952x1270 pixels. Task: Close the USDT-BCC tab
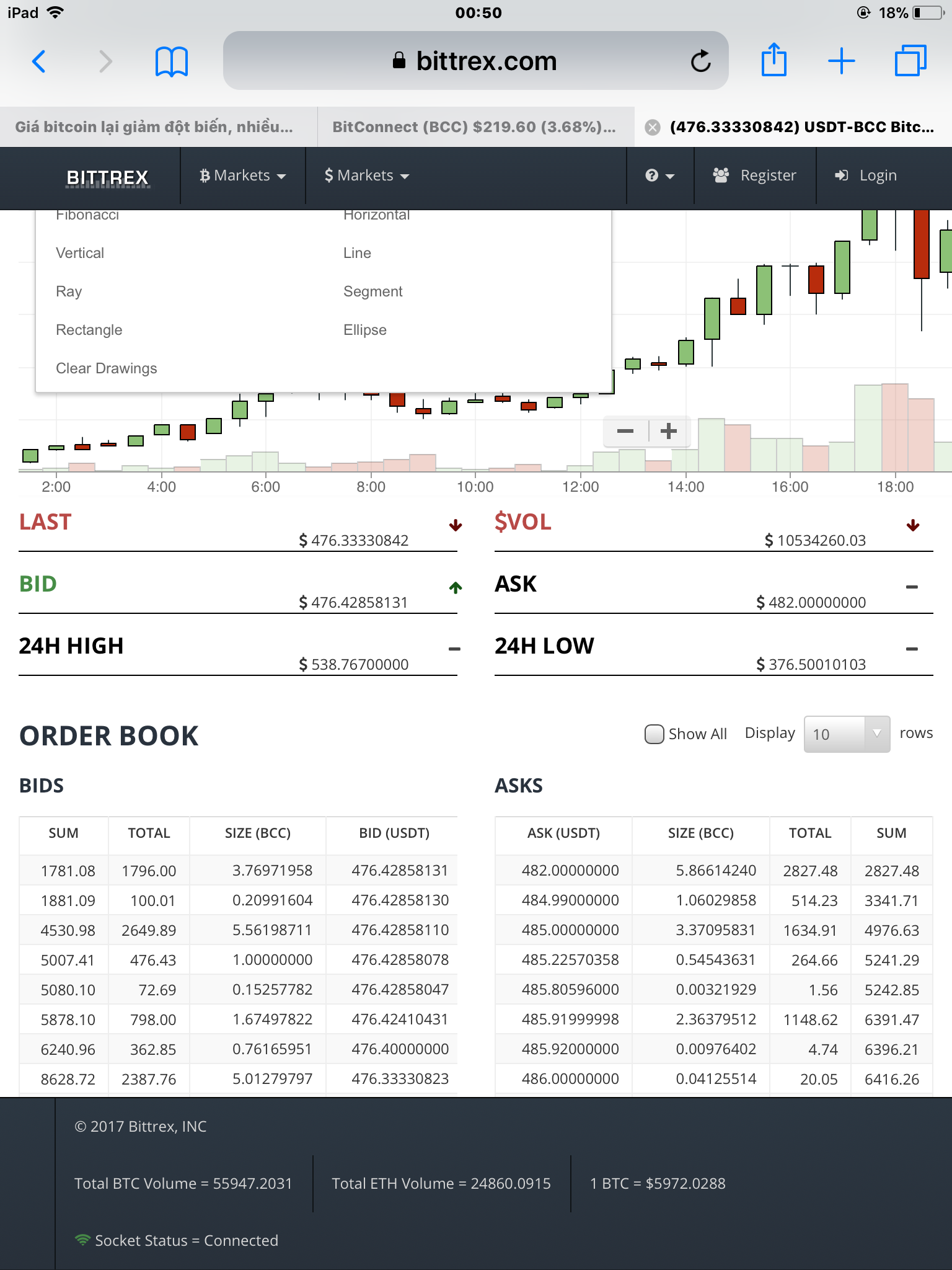[x=652, y=127]
